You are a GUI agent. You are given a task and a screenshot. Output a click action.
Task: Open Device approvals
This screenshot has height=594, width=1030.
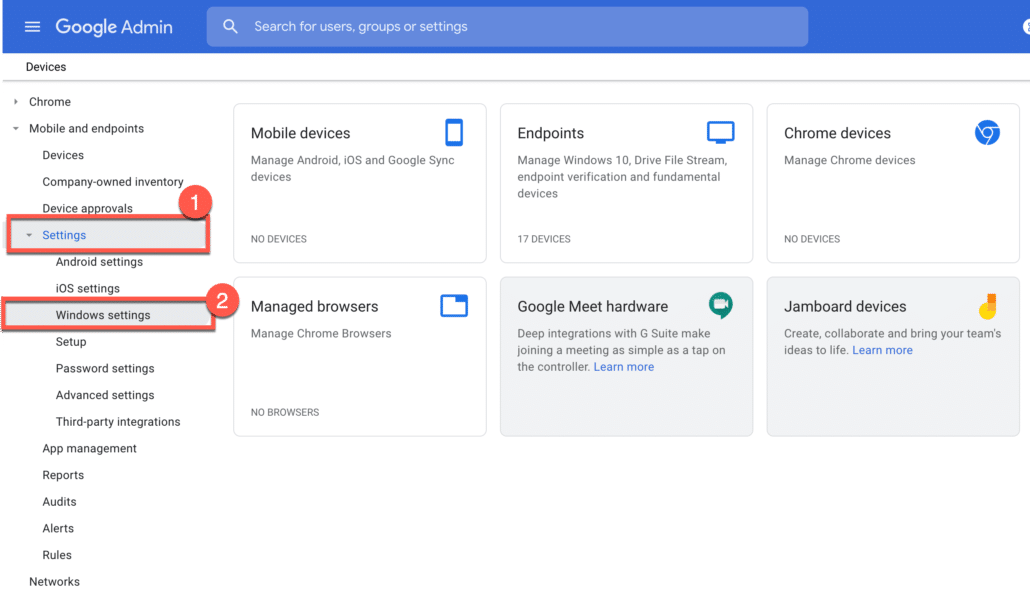(87, 208)
